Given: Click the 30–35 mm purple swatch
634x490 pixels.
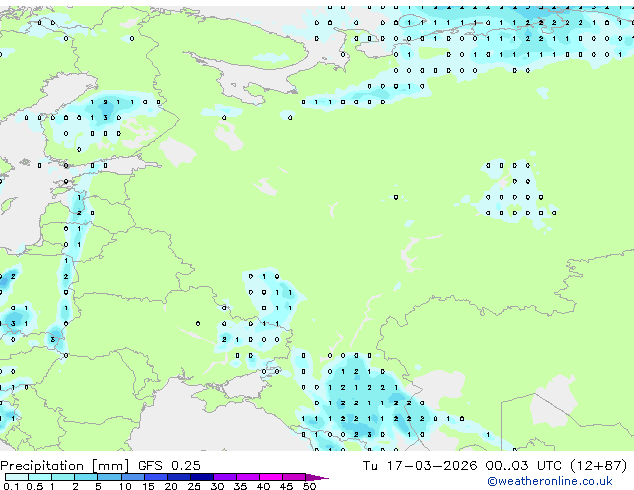Looking at the screenshot, I should point(224,477).
